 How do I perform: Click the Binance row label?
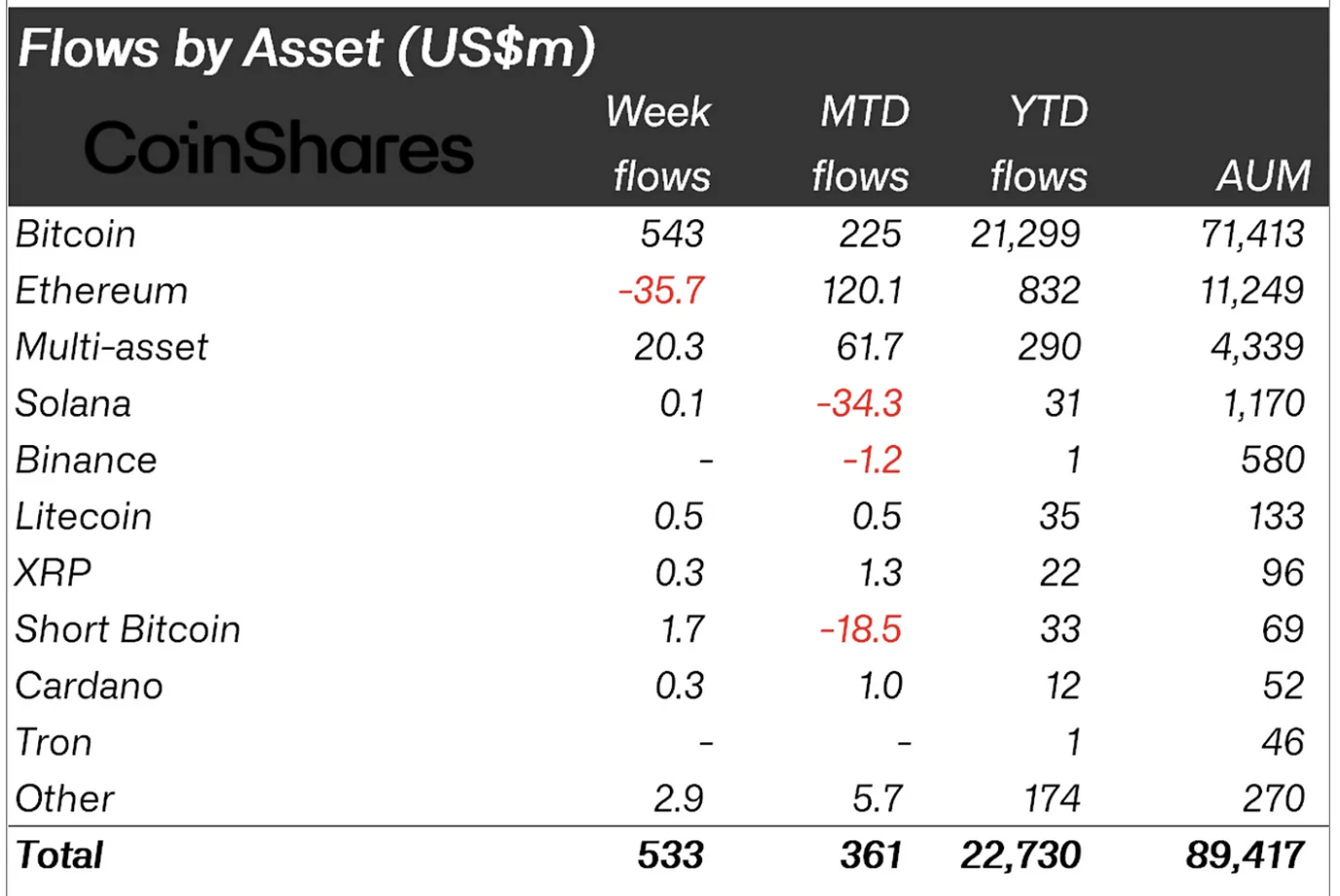click(87, 461)
